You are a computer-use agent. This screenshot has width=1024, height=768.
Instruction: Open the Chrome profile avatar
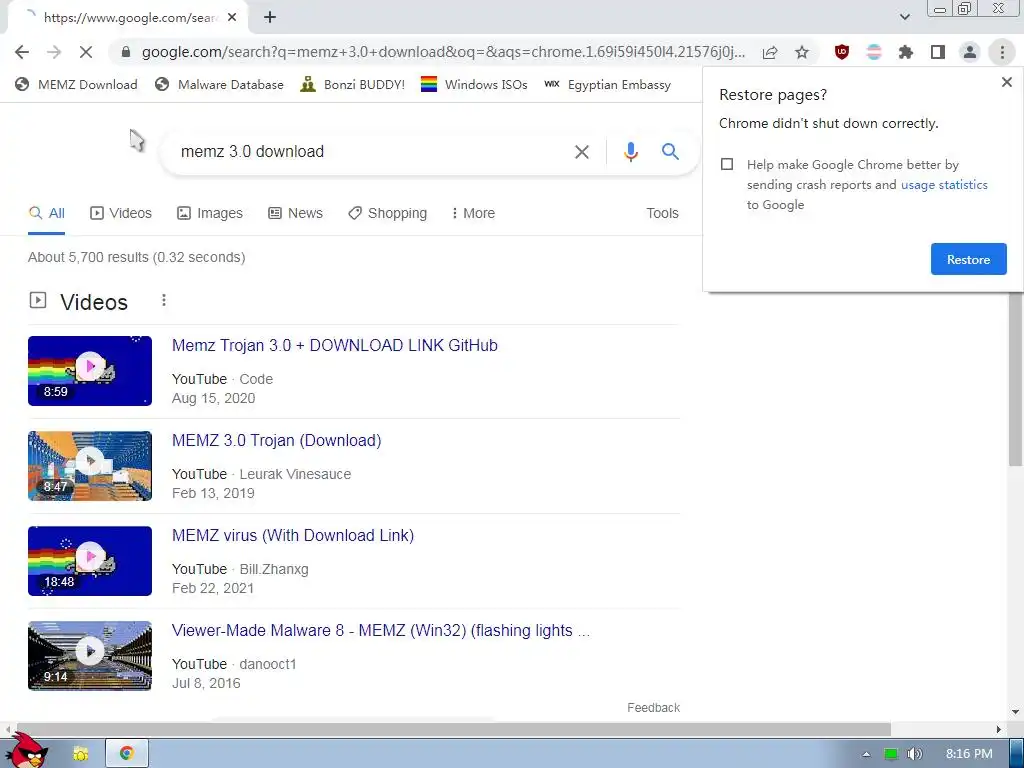970,52
